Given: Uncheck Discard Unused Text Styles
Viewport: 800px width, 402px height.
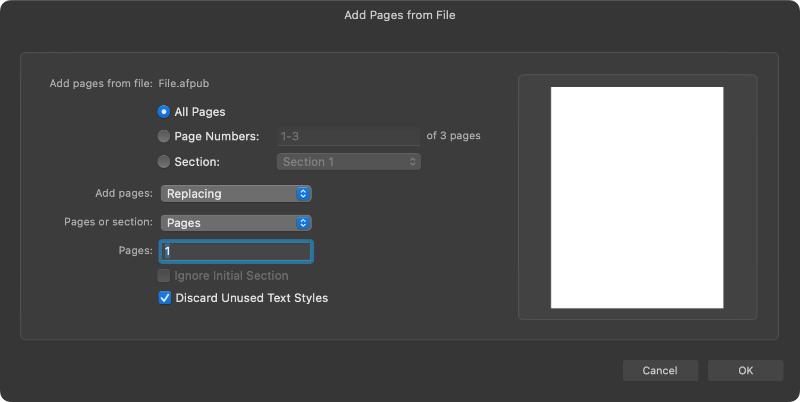Looking at the screenshot, I should 164,298.
